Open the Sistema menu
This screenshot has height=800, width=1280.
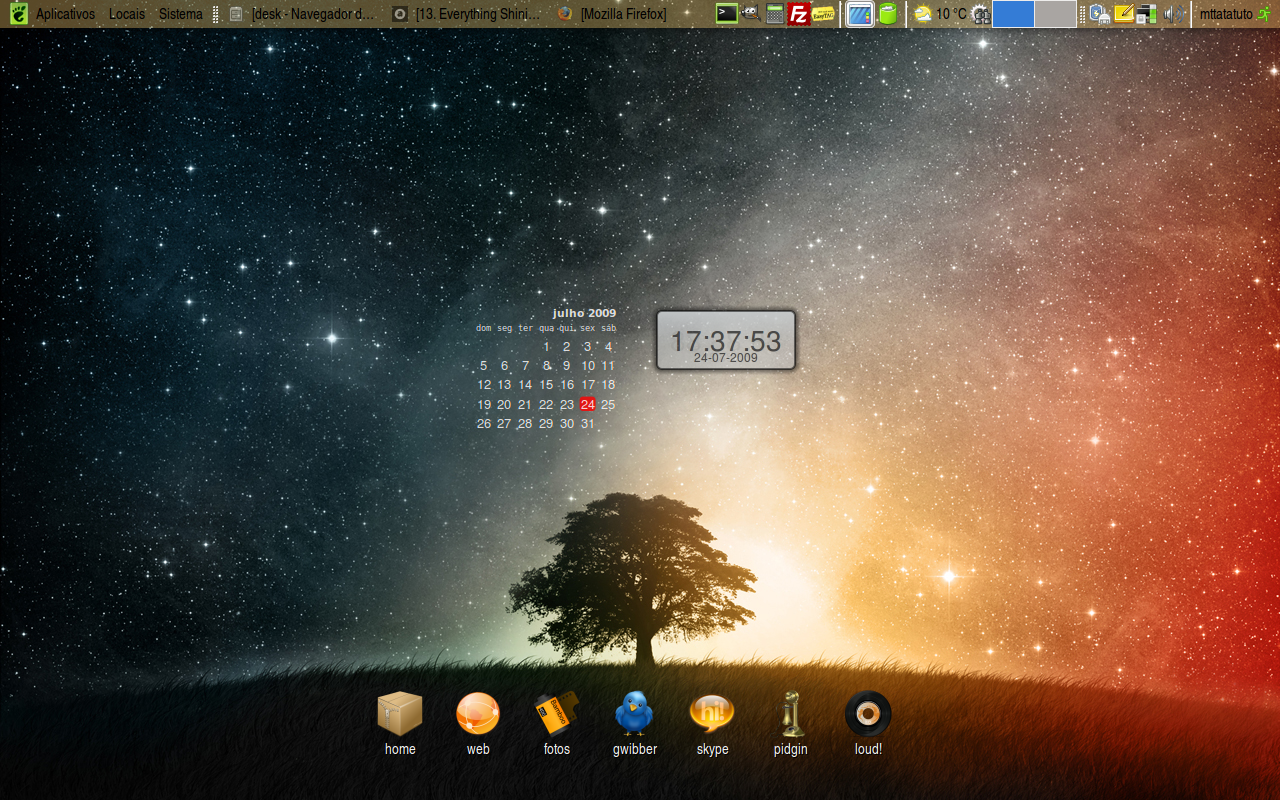(x=180, y=14)
